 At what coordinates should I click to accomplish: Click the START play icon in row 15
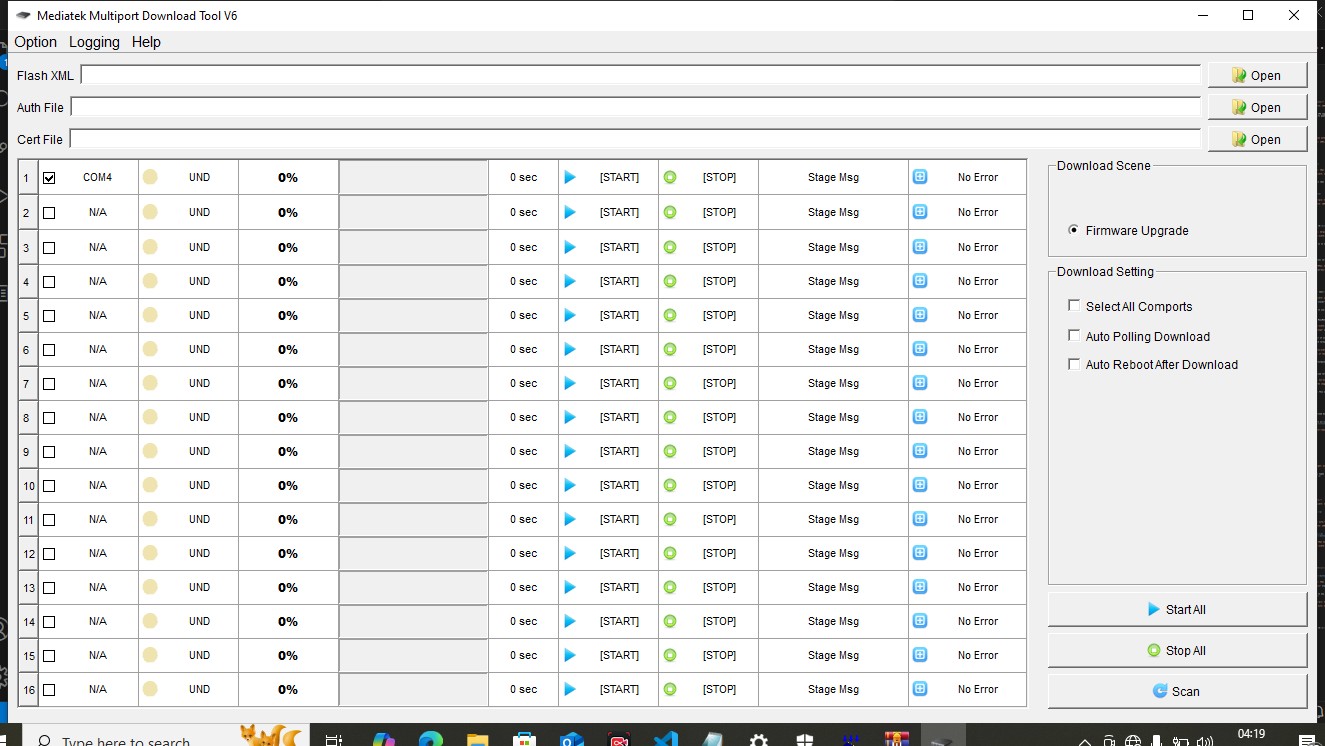pos(570,655)
